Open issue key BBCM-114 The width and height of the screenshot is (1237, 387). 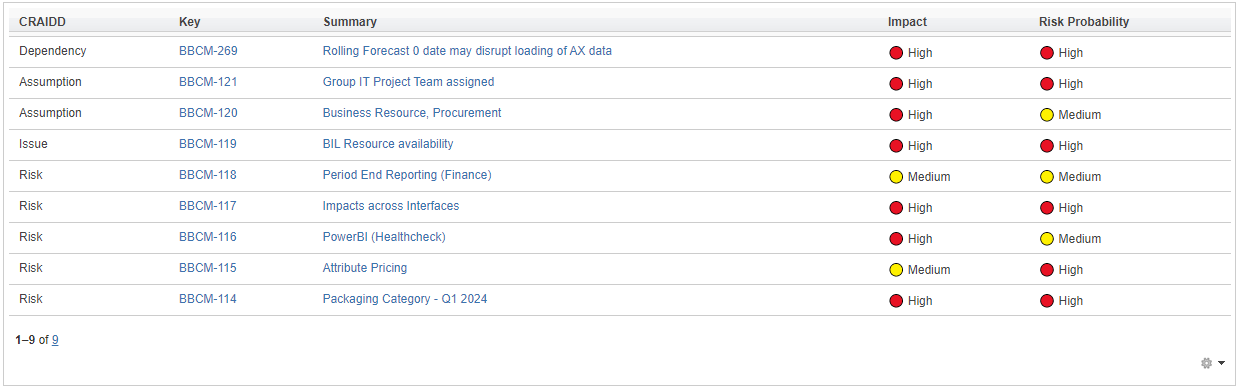(208, 299)
